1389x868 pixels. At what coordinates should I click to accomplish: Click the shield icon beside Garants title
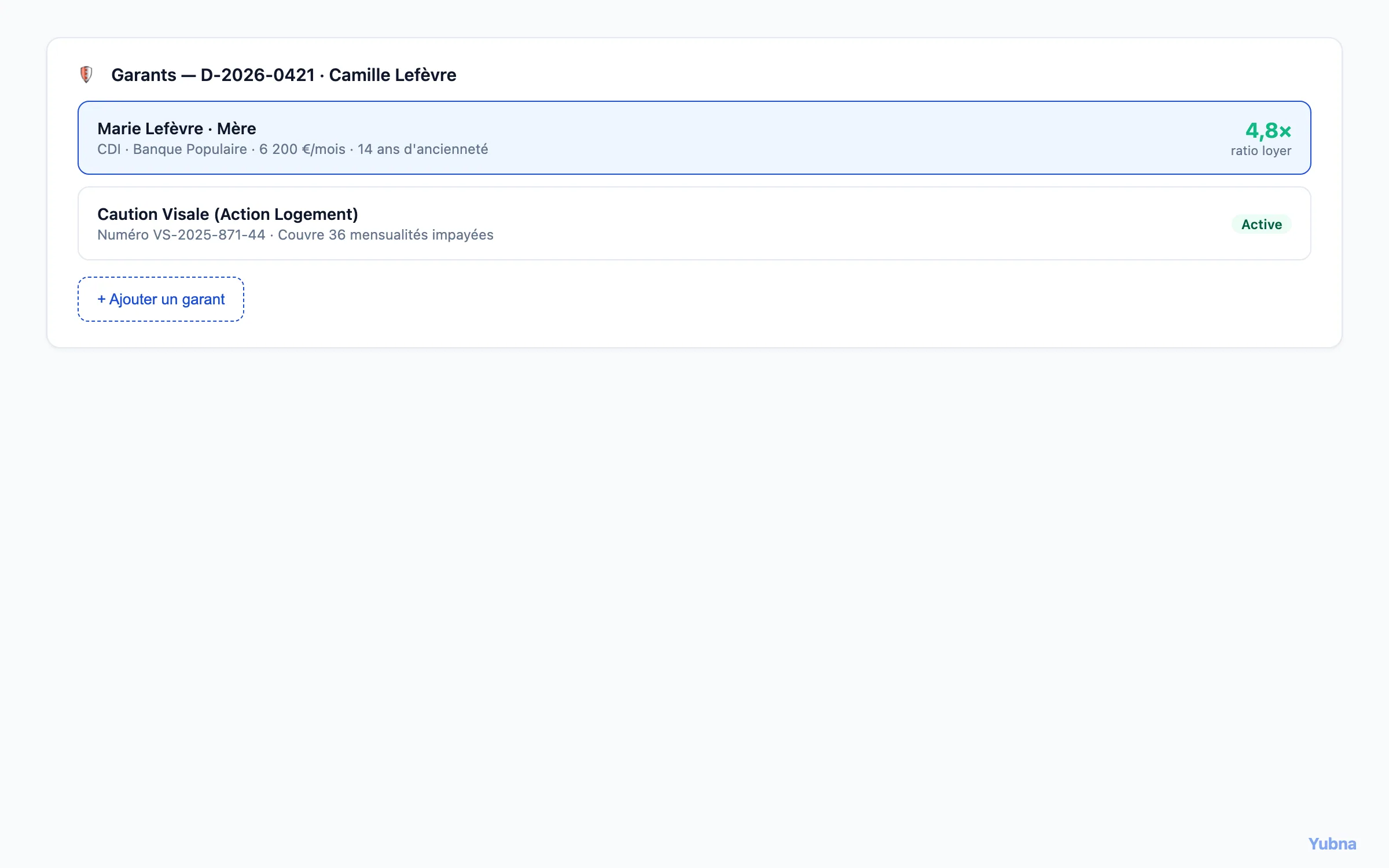tap(86, 75)
